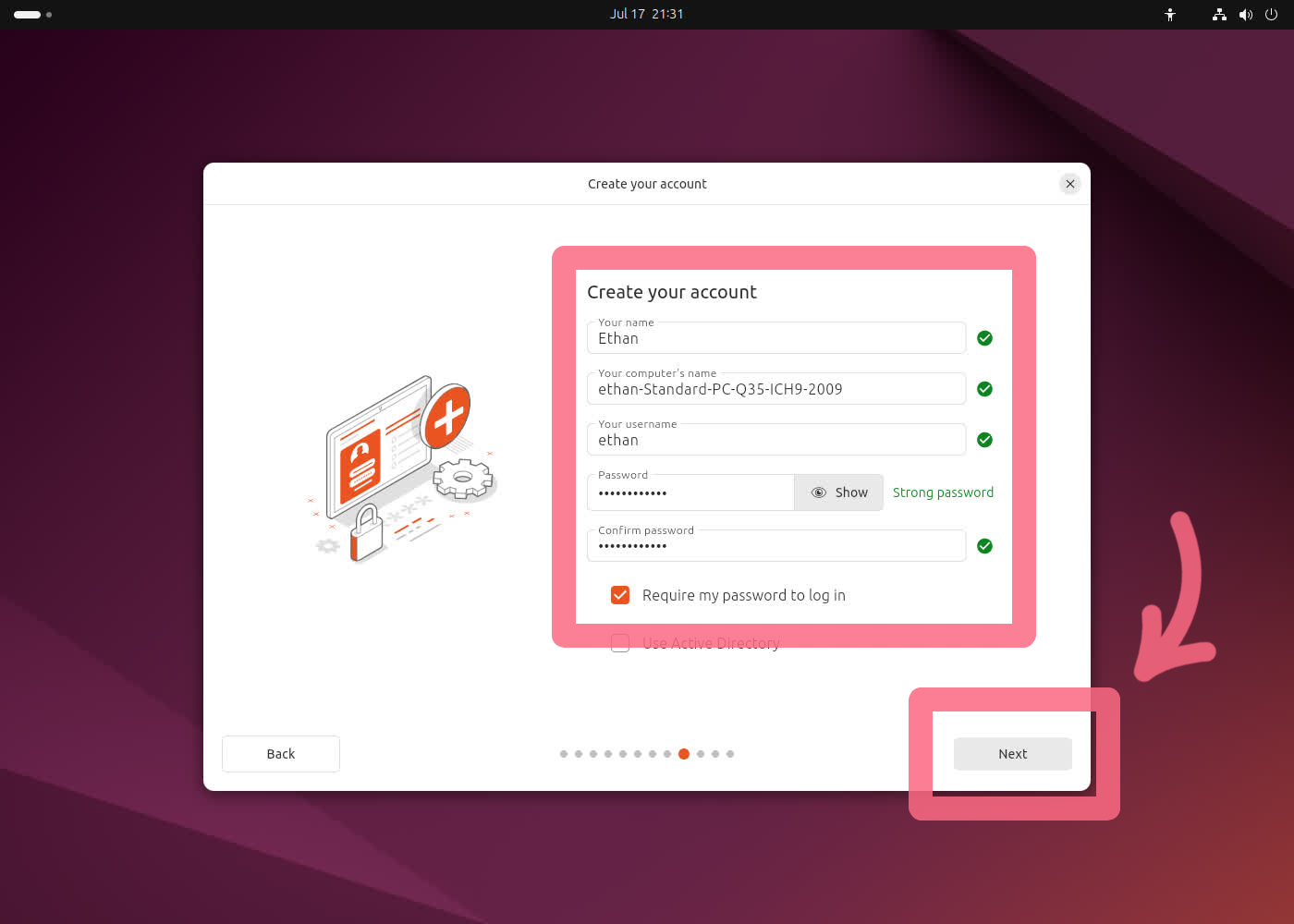
Task: Click green checkmark next to username field
Action: coord(984,440)
